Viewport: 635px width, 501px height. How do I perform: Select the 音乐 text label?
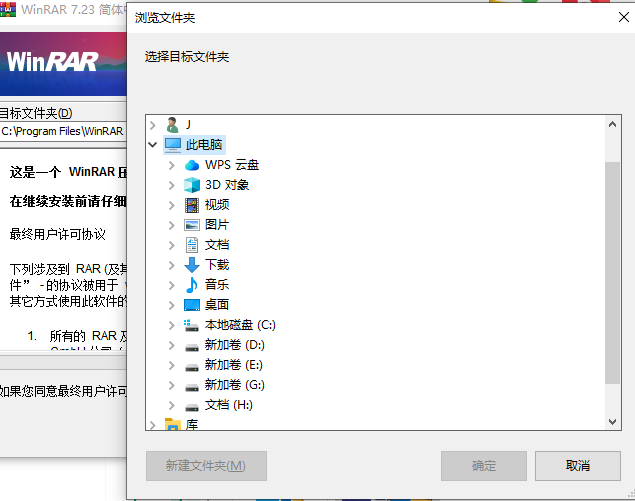point(217,284)
